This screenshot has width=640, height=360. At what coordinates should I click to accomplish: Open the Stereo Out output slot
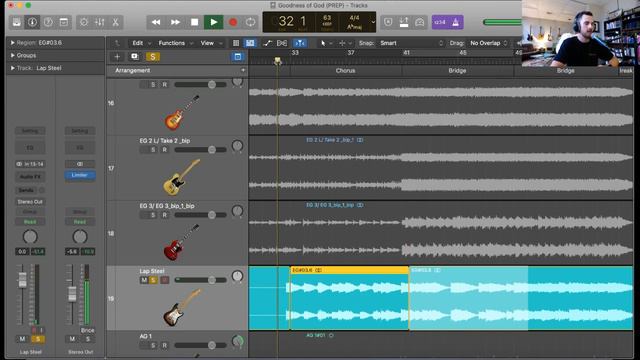coord(30,202)
